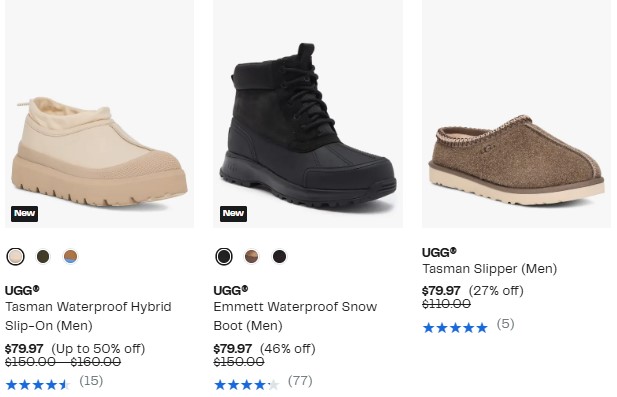Open Emmett Waterproof Snow Boot (Men) link

click(x=295, y=316)
